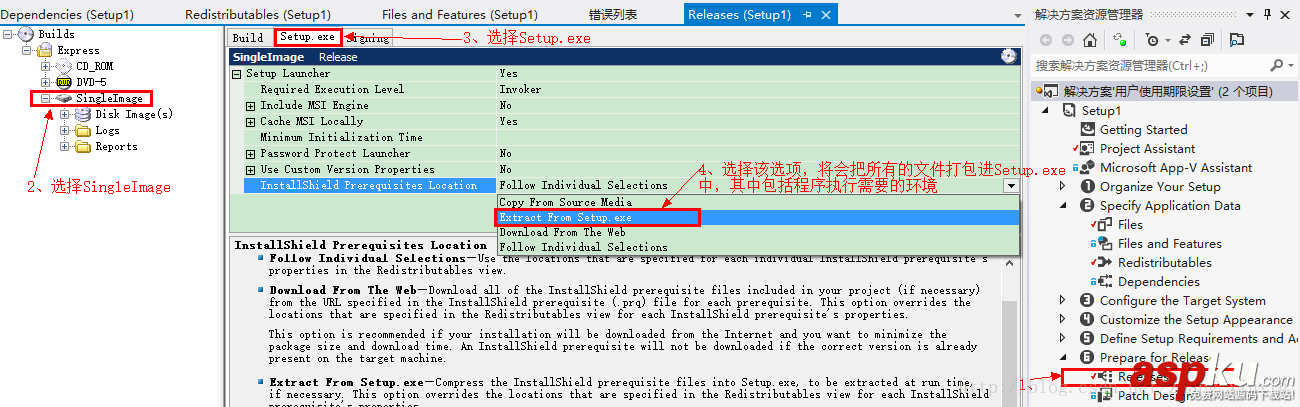Click the Microsoft App-V Assistant icon
The width and height of the screenshot is (1300, 407).
[1088, 167]
